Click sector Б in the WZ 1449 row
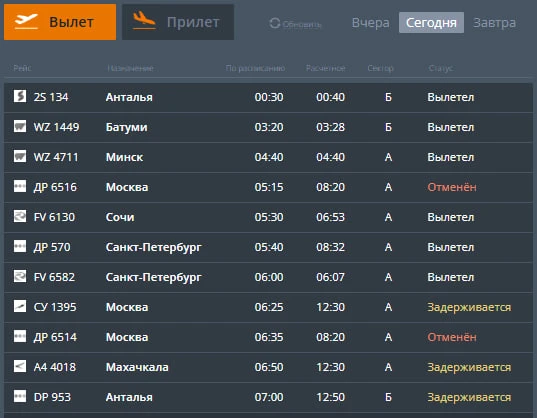This screenshot has height=418, width=537. tap(388, 127)
